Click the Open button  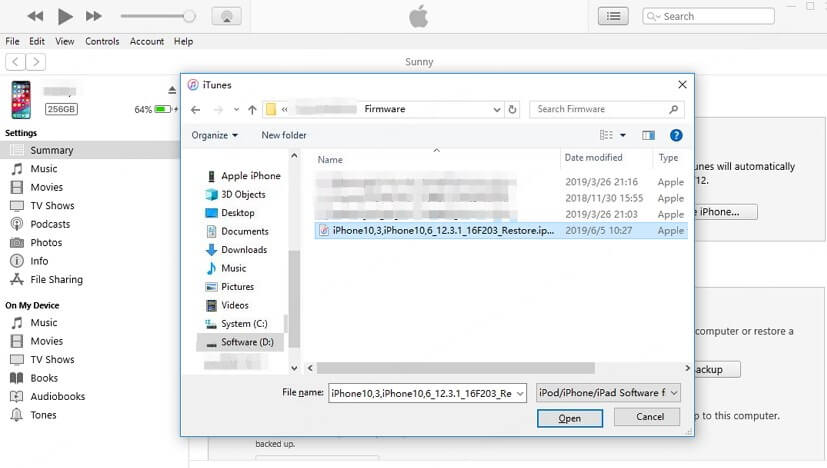[x=569, y=418]
